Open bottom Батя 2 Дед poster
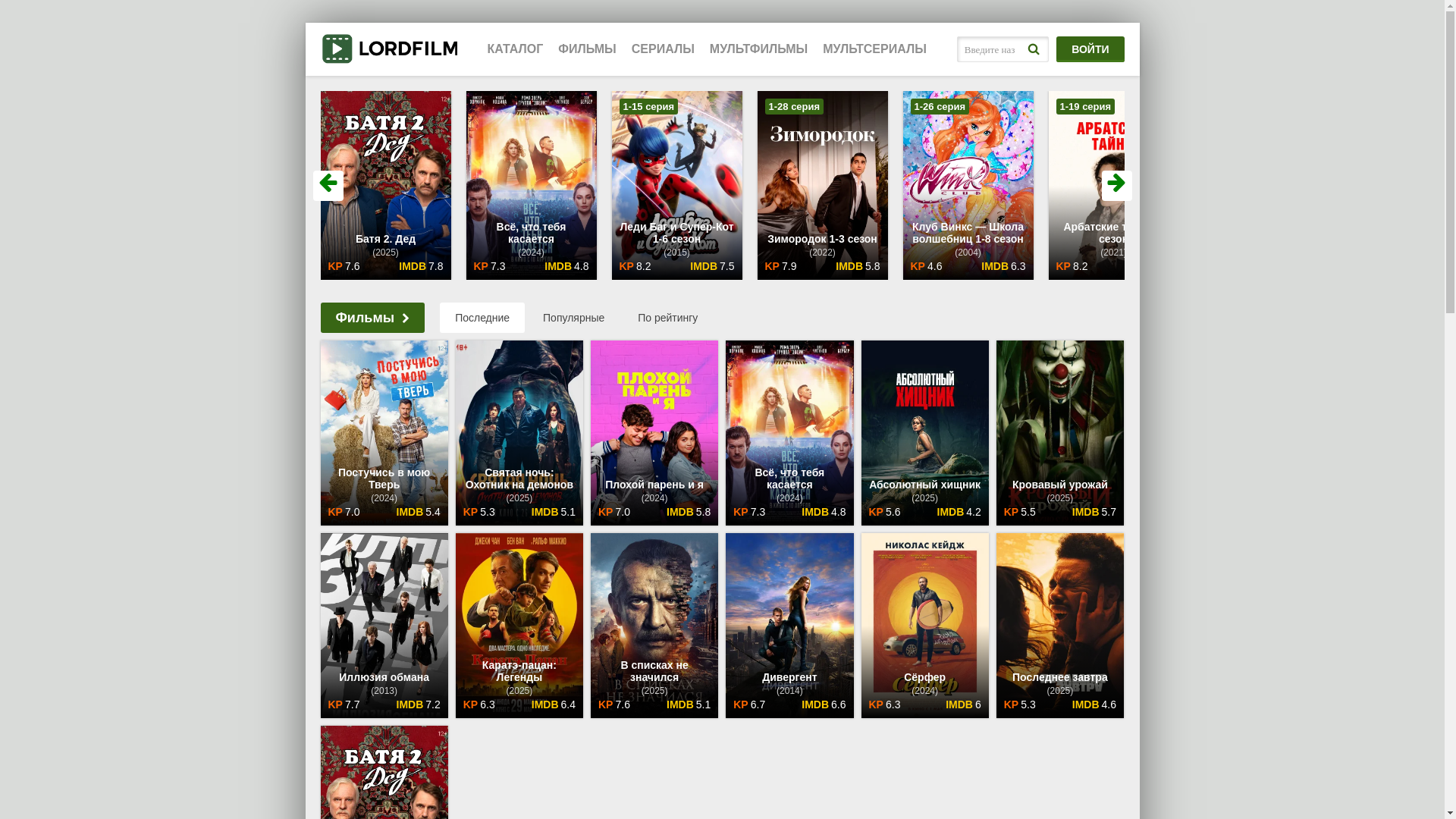Screen dimensions: 1456x819 tap(384, 772)
